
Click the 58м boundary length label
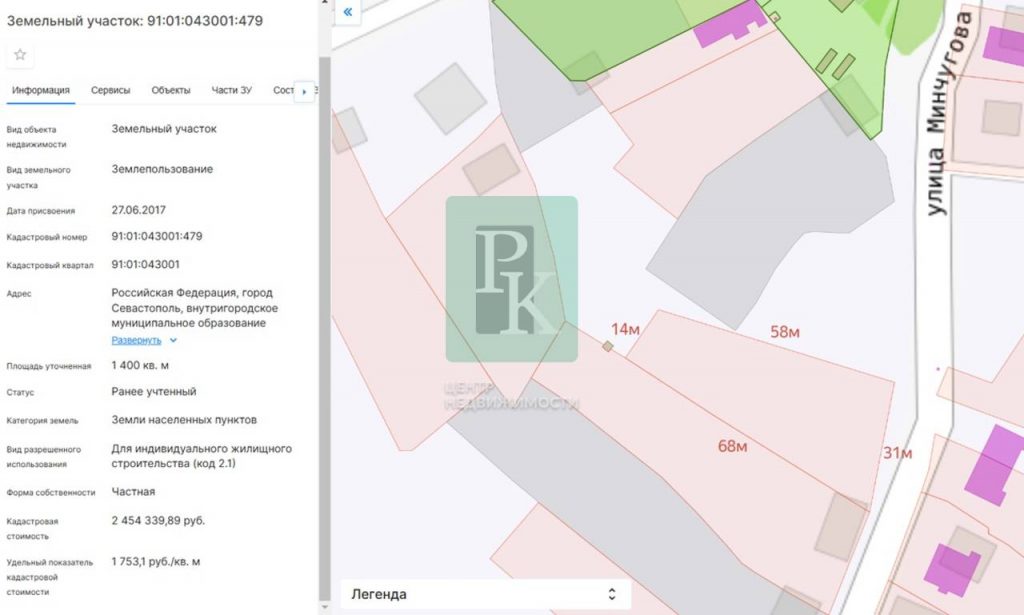point(784,332)
